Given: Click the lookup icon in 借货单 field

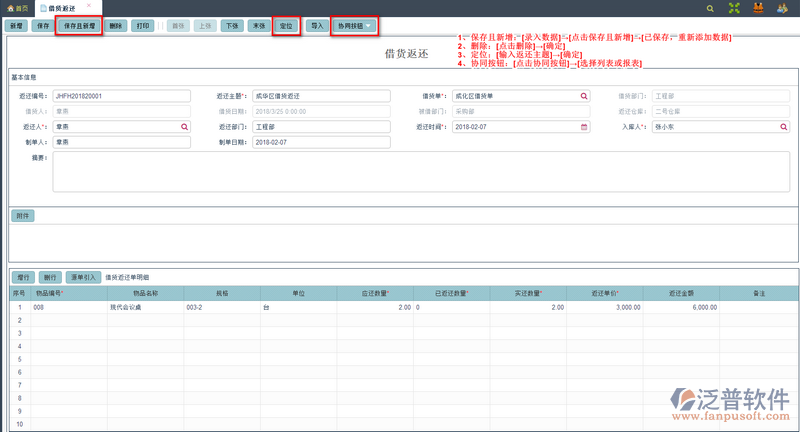Looking at the screenshot, I should (x=585, y=96).
